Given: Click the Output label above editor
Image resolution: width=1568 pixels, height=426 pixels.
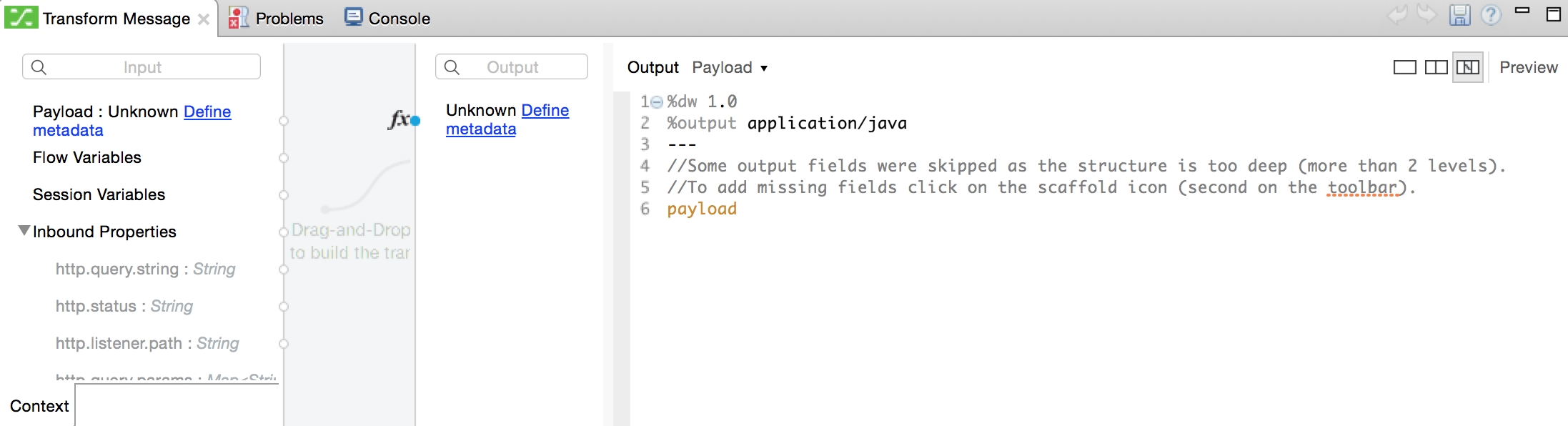Looking at the screenshot, I should (x=652, y=67).
